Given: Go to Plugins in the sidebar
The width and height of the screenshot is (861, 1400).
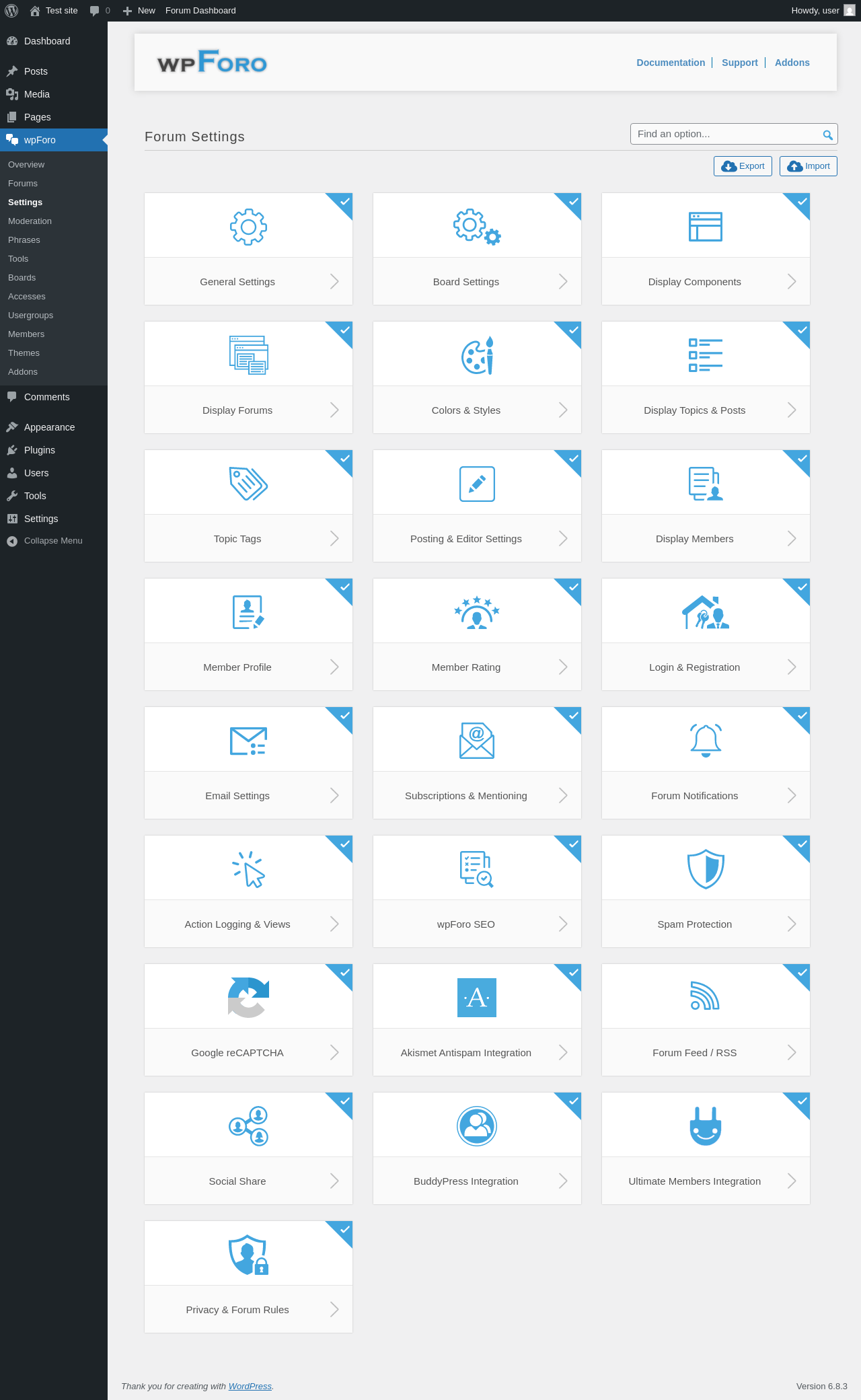Looking at the screenshot, I should tap(40, 450).
